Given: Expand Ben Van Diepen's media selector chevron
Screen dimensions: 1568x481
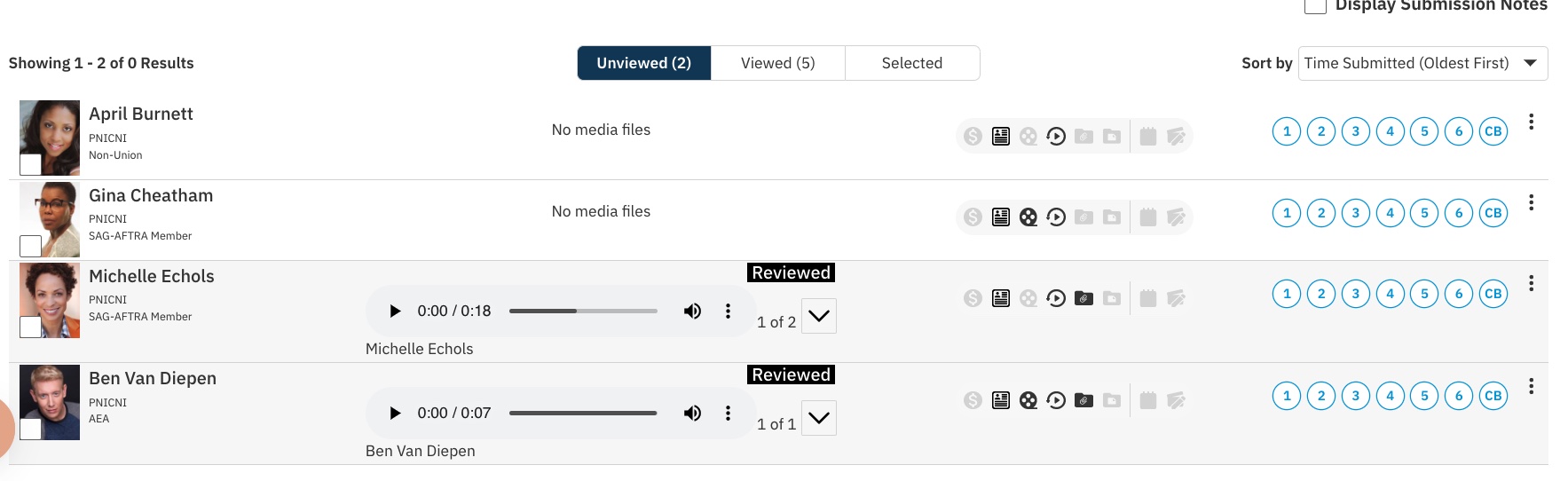Looking at the screenshot, I should tap(819, 418).
